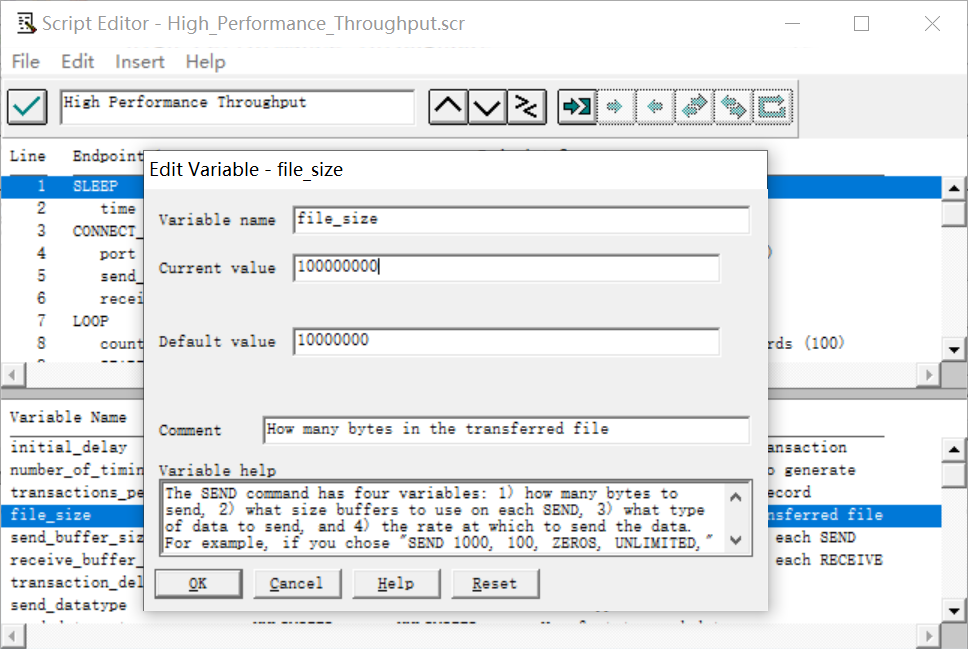Viewport: 968px width, 649px height.
Task: Click variable list horizontal scroll left arrow
Action: click(13, 636)
